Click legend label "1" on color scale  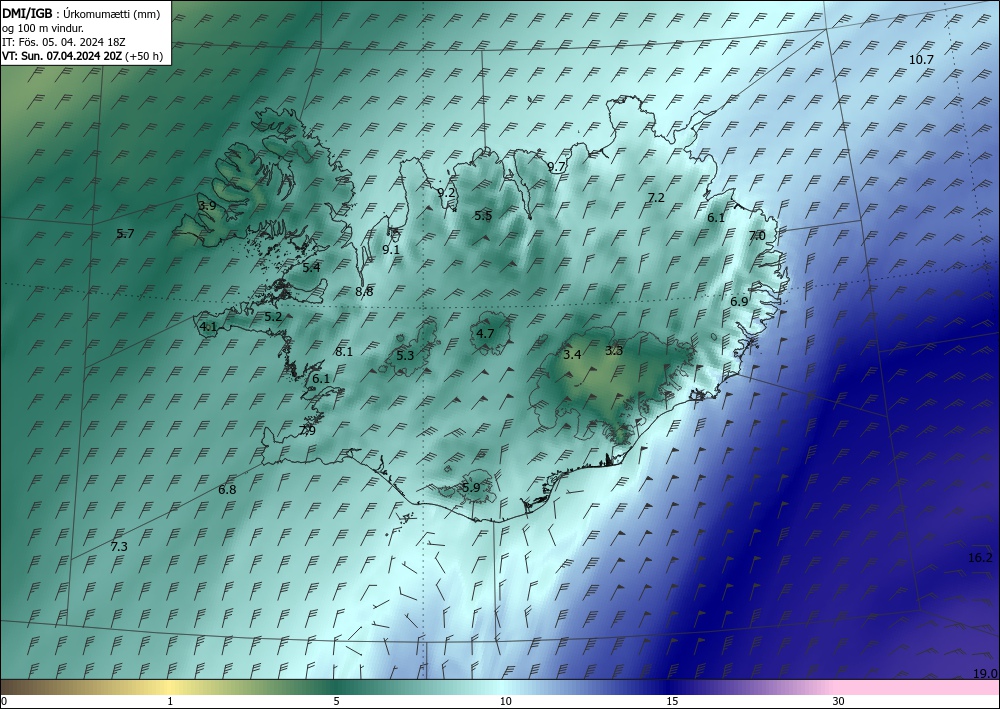(x=170, y=702)
